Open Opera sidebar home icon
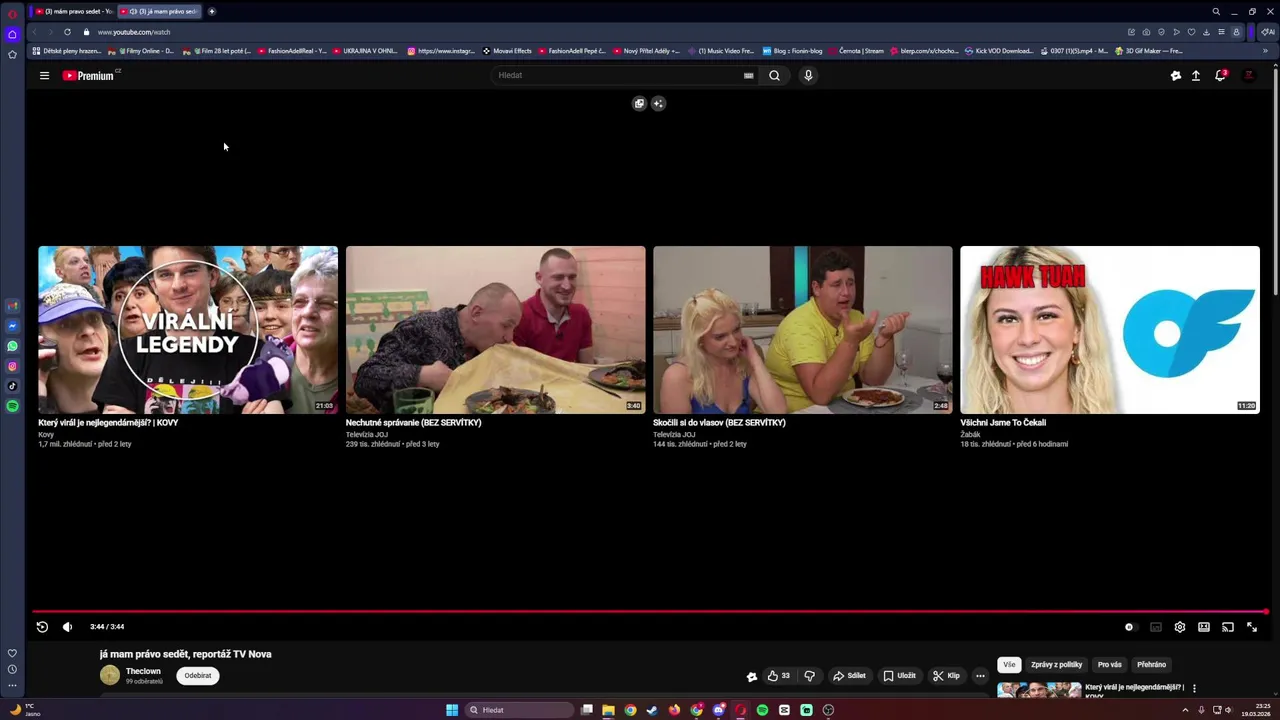The image size is (1280, 720). (x=12, y=34)
